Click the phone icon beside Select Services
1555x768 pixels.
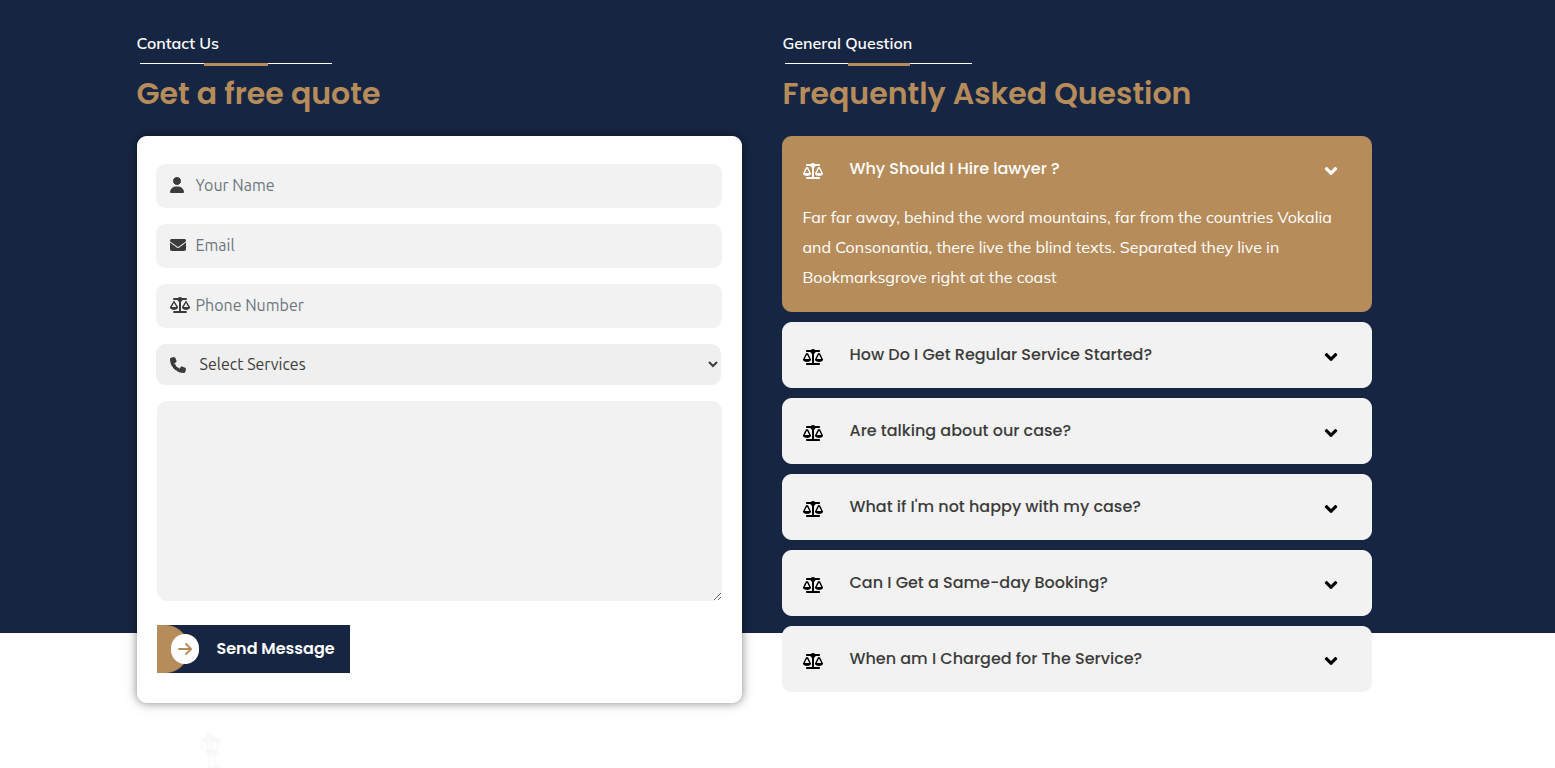pyautogui.click(x=178, y=365)
